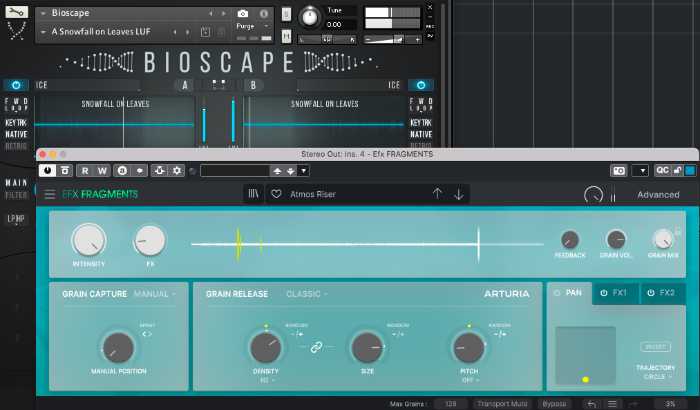
Task: Adjust the layer A volume slider
Action: (204, 125)
